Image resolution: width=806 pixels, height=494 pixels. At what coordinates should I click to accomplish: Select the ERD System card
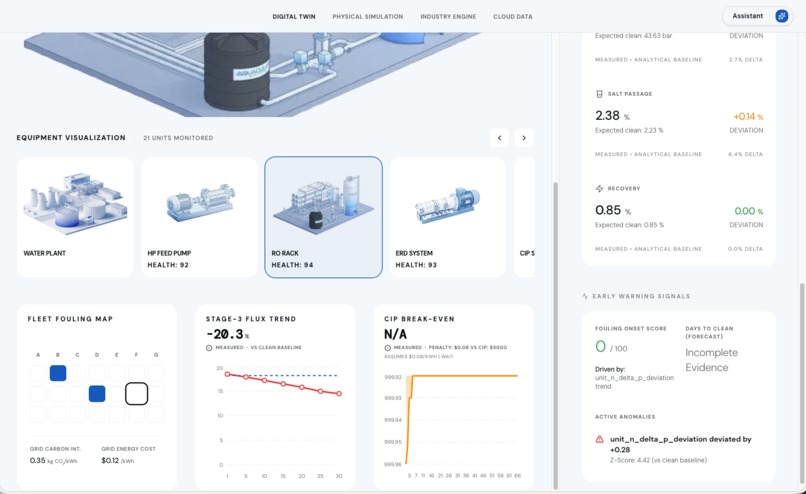point(447,217)
